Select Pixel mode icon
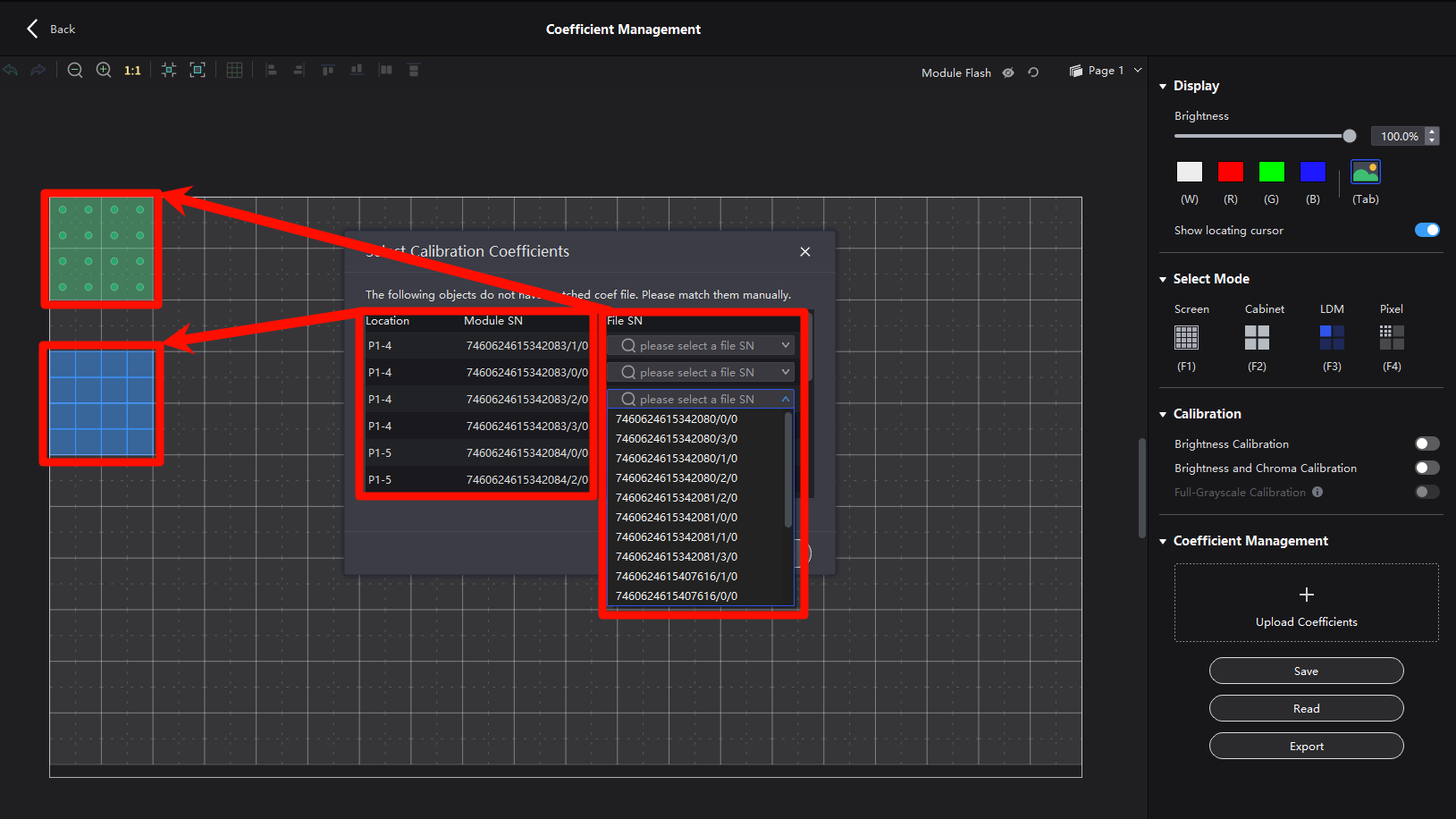 click(x=1392, y=337)
